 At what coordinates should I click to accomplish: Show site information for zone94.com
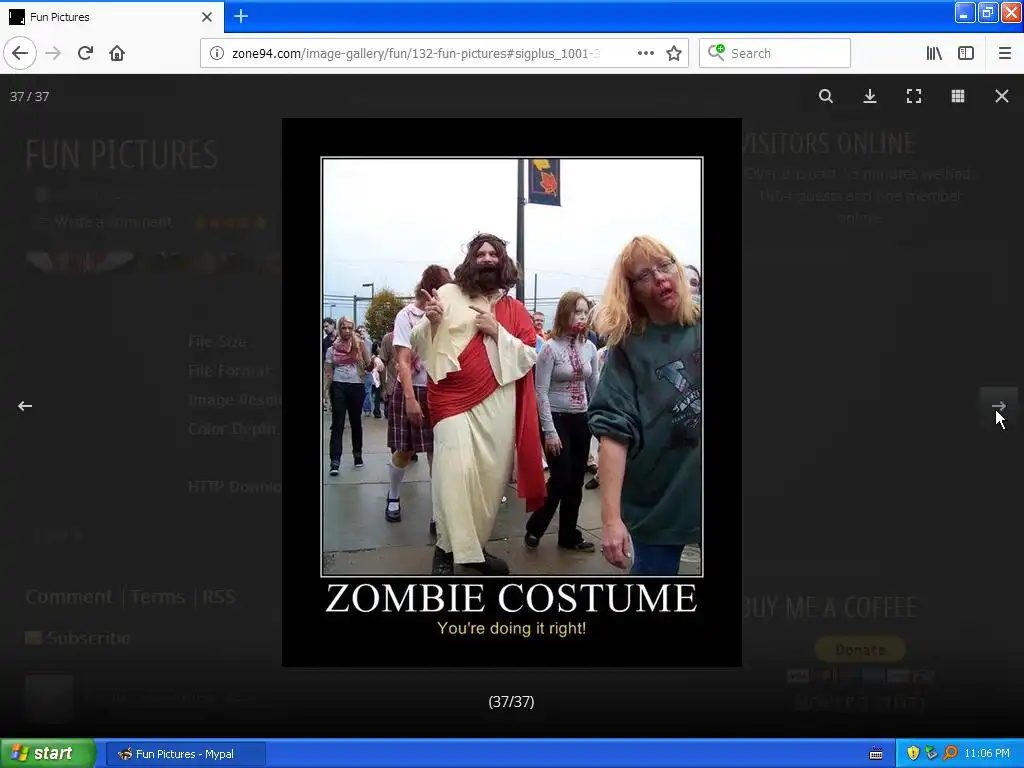click(216, 53)
